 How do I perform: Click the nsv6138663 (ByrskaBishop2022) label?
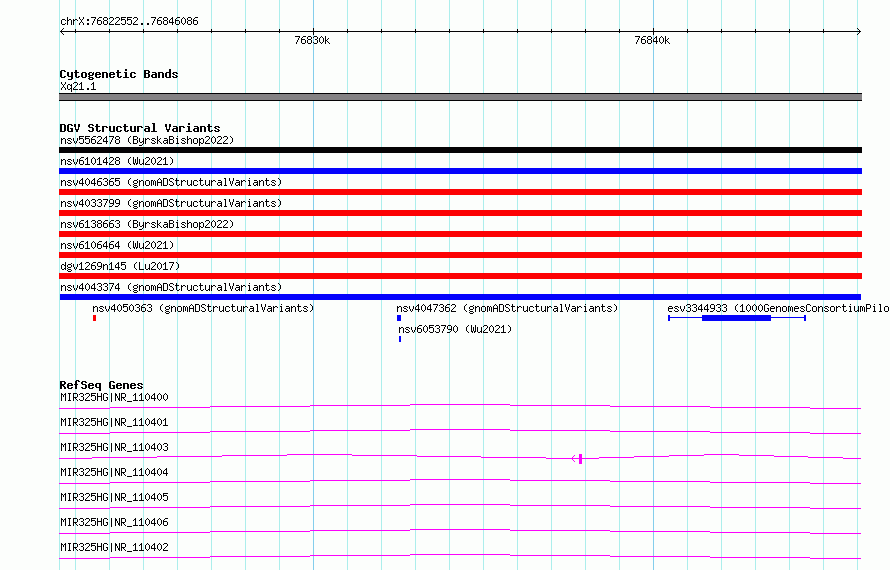pos(147,224)
